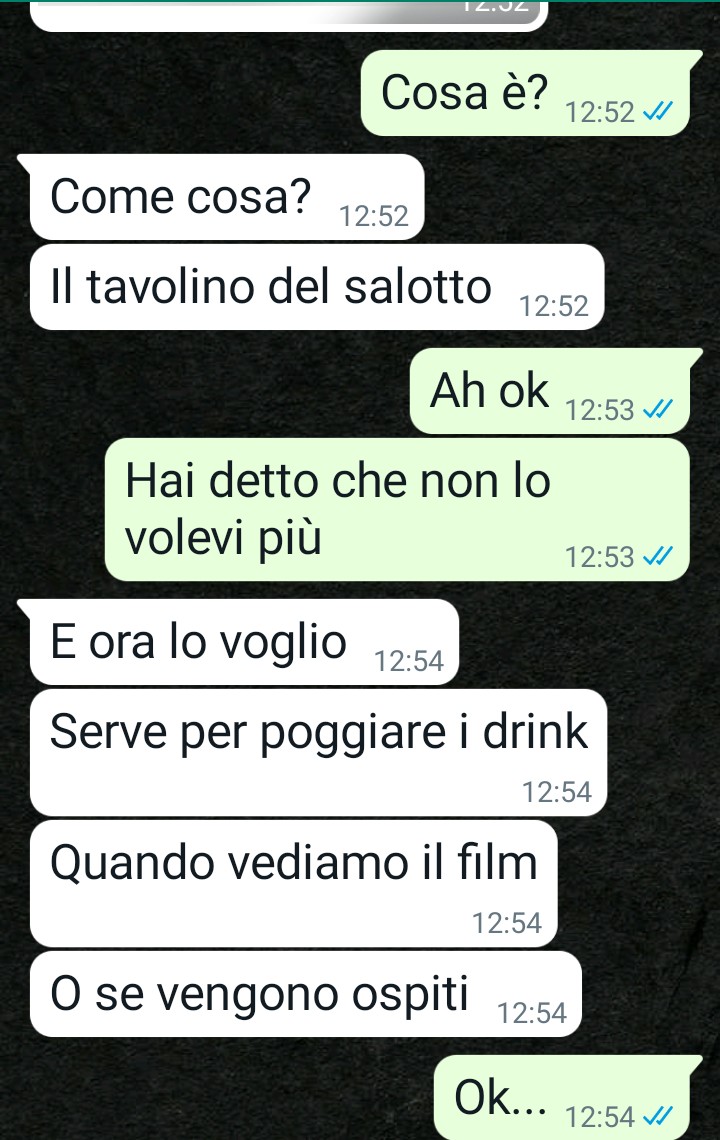Tap the 12:52 timestamp on 'Come cosa?'

tap(374, 216)
